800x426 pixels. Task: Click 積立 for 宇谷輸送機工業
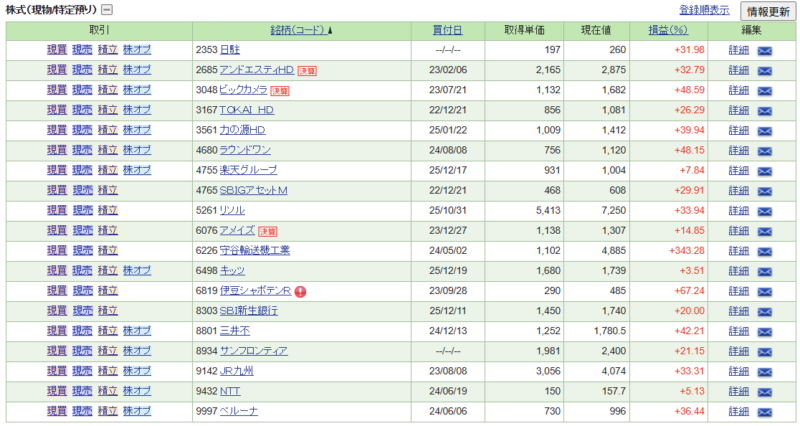pos(108,251)
